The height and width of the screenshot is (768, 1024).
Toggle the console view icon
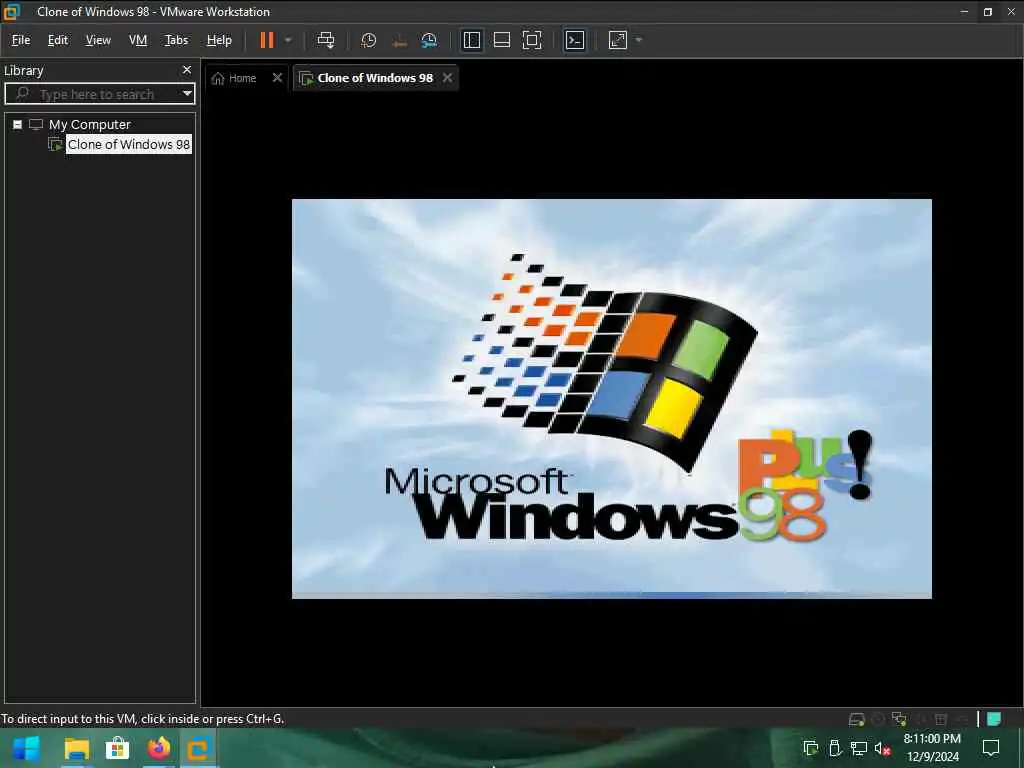(574, 40)
